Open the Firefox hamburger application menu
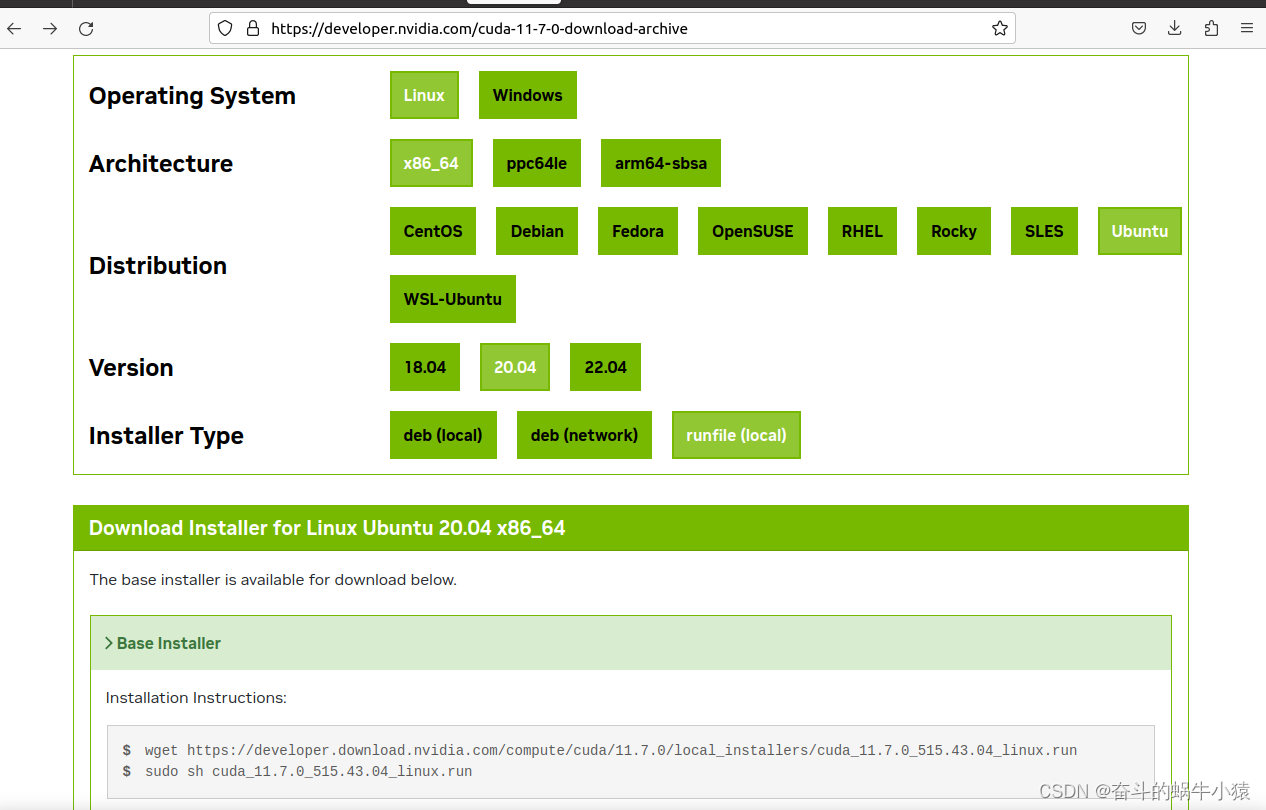This screenshot has width=1266, height=810. pos(1247,29)
